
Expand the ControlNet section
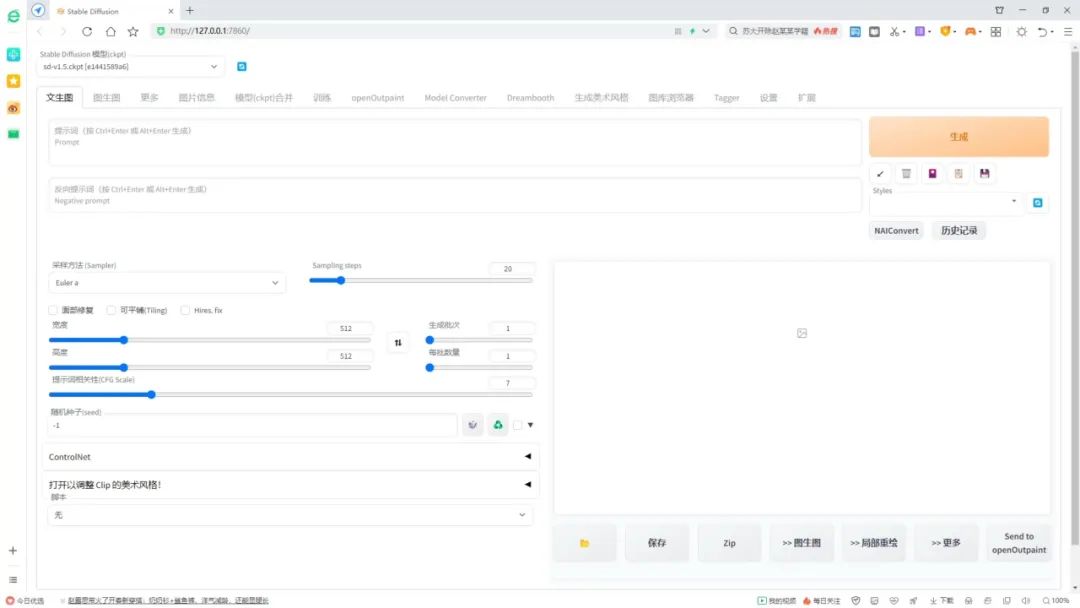pos(290,457)
